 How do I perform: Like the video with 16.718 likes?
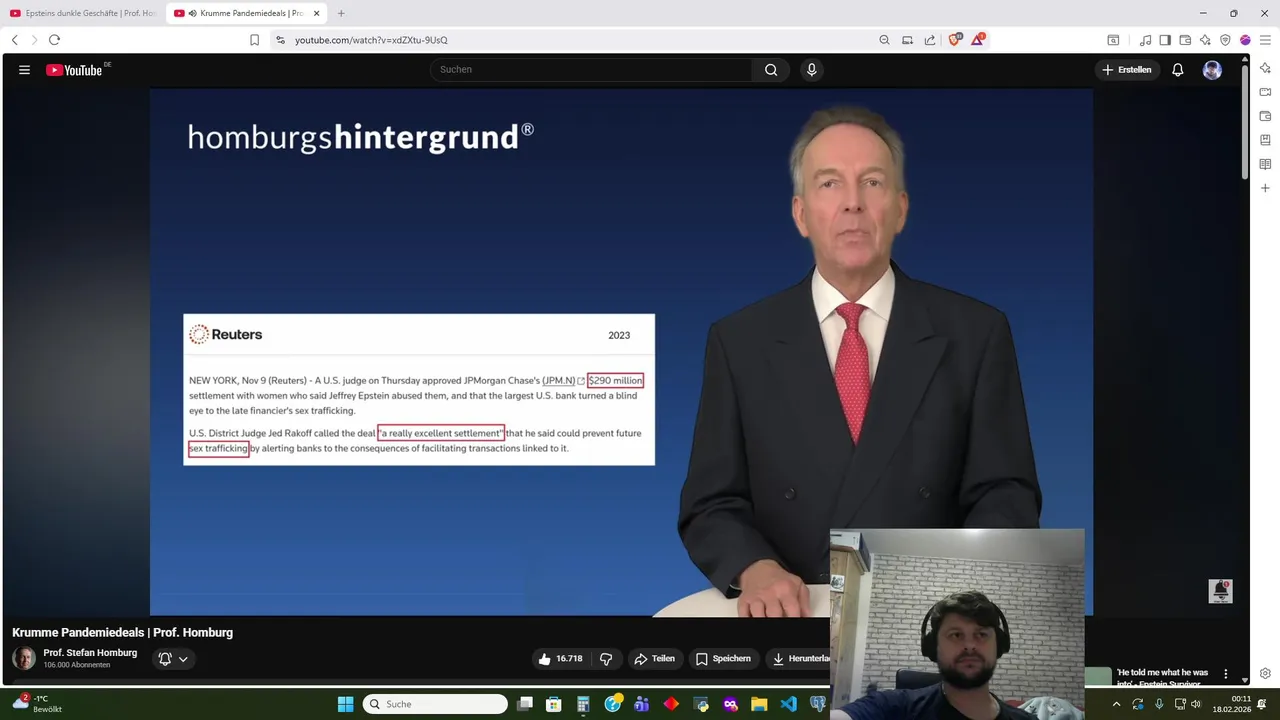560,659
